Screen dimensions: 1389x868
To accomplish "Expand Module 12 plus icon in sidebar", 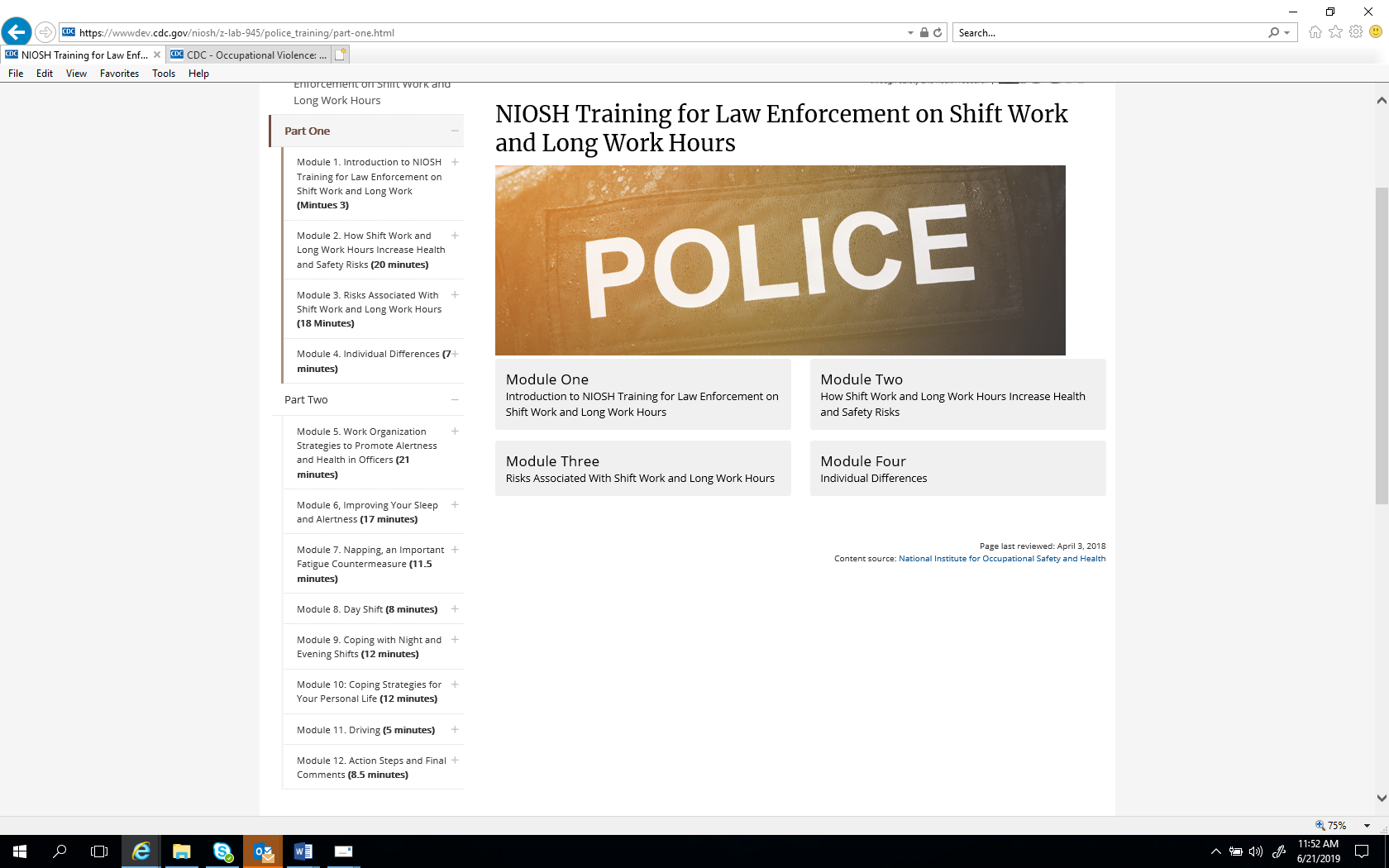I will click(x=455, y=761).
